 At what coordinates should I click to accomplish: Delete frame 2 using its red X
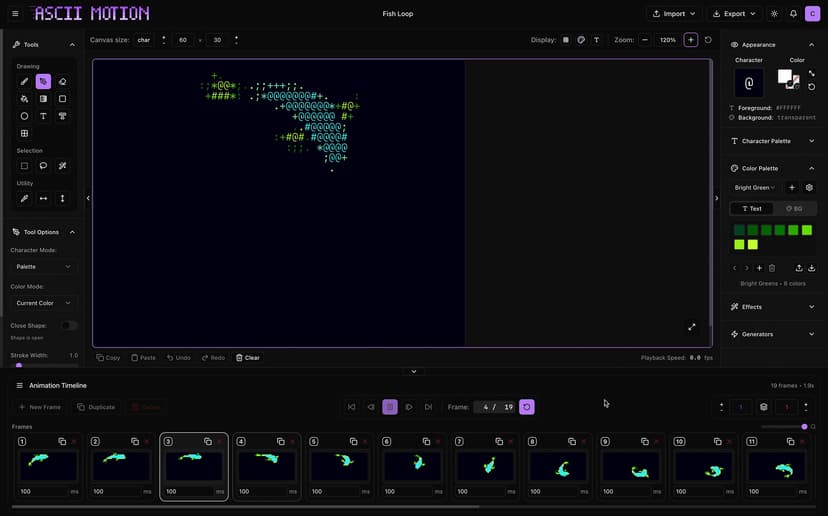[147, 442]
